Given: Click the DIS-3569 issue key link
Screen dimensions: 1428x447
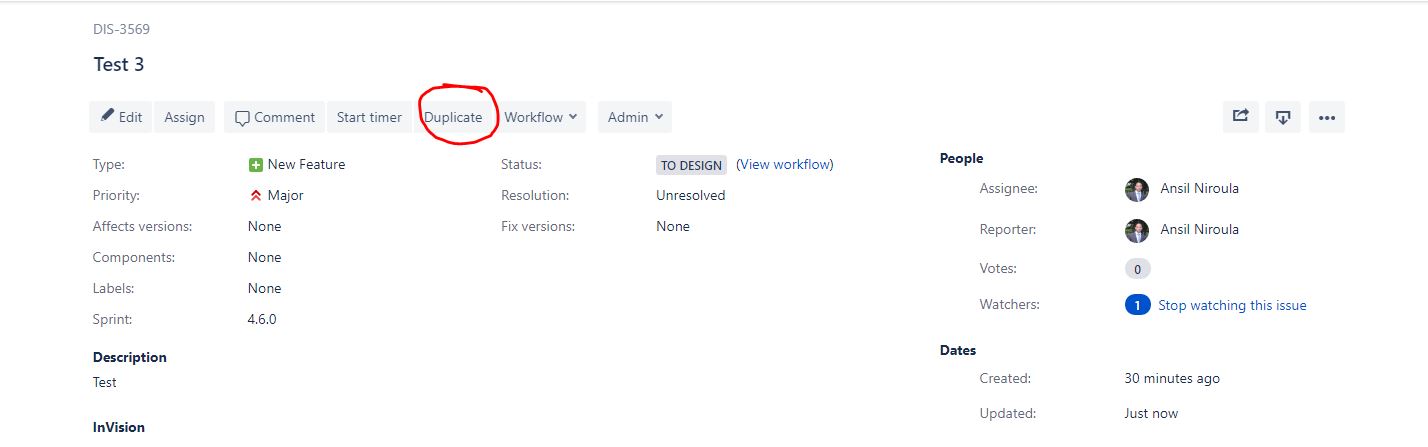Looking at the screenshot, I should [x=122, y=29].
